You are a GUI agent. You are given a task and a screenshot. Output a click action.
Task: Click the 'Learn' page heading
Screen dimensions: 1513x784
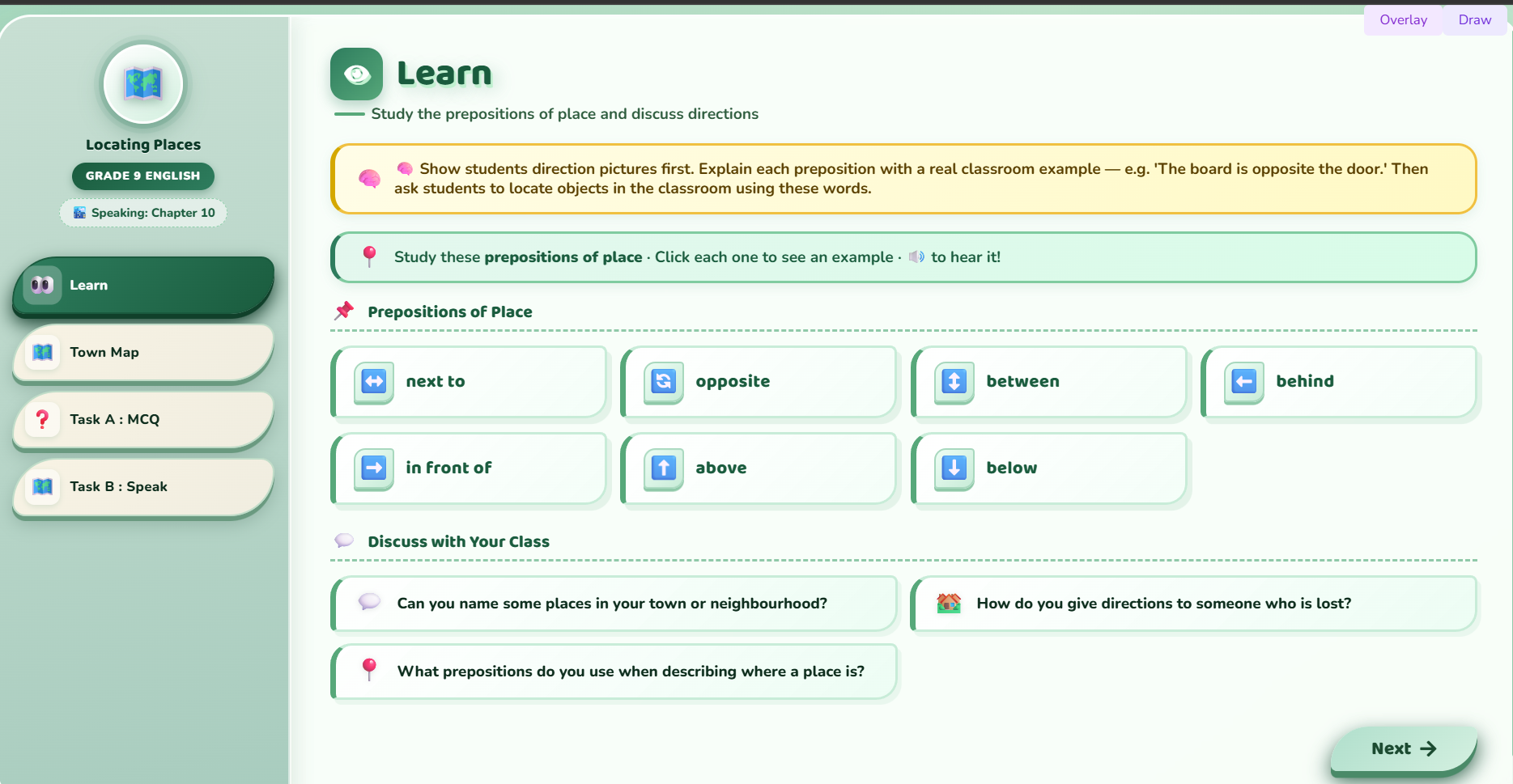(444, 74)
